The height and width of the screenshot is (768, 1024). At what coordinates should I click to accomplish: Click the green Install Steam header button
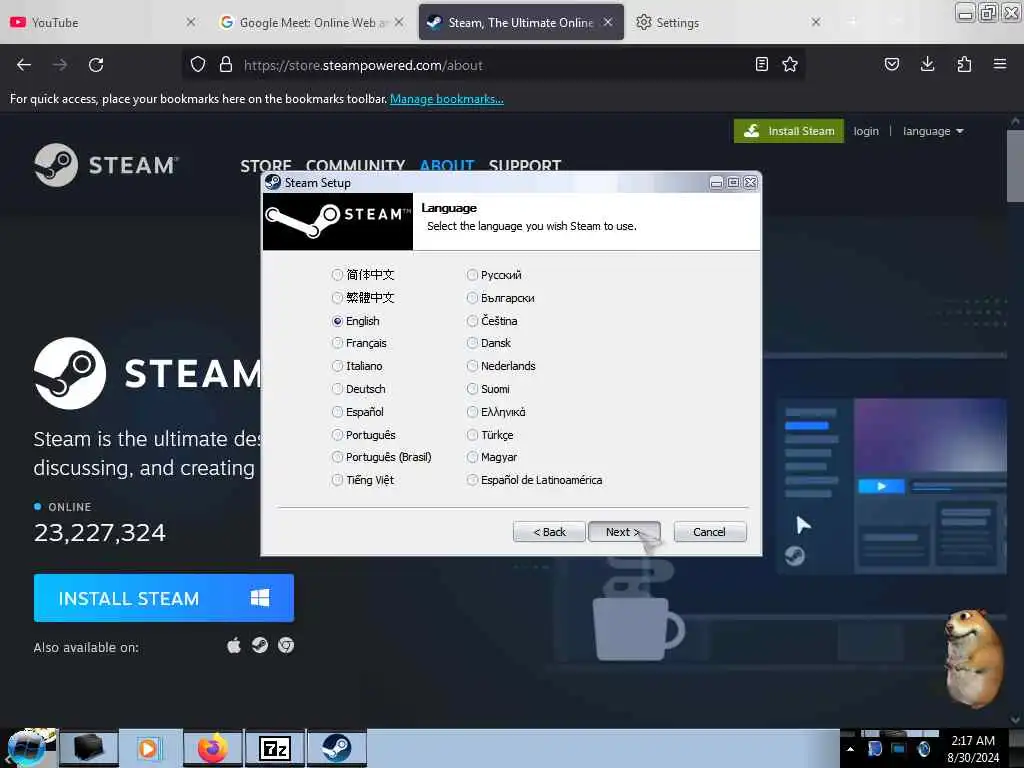[789, 131]
